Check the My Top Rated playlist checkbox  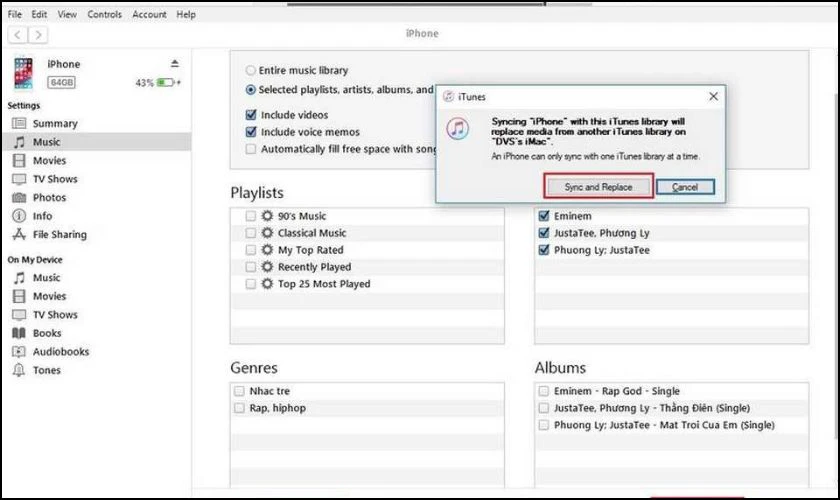coord(250,250)
